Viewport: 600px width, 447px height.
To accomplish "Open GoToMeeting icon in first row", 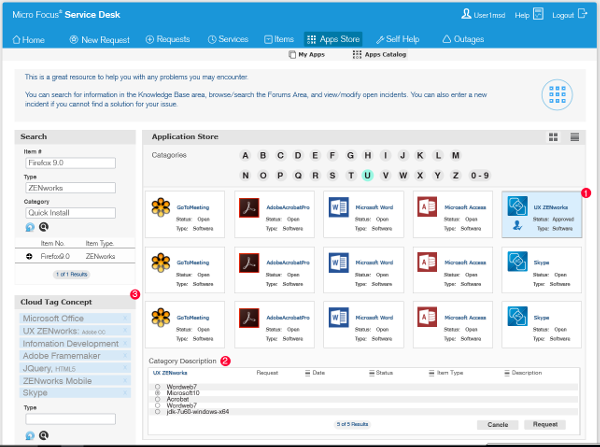I will (161, 207).
